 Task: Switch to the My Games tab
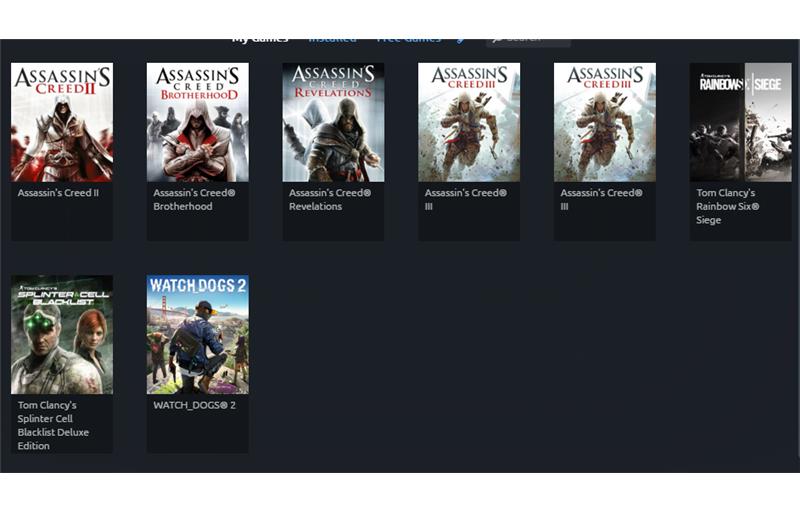260,40
